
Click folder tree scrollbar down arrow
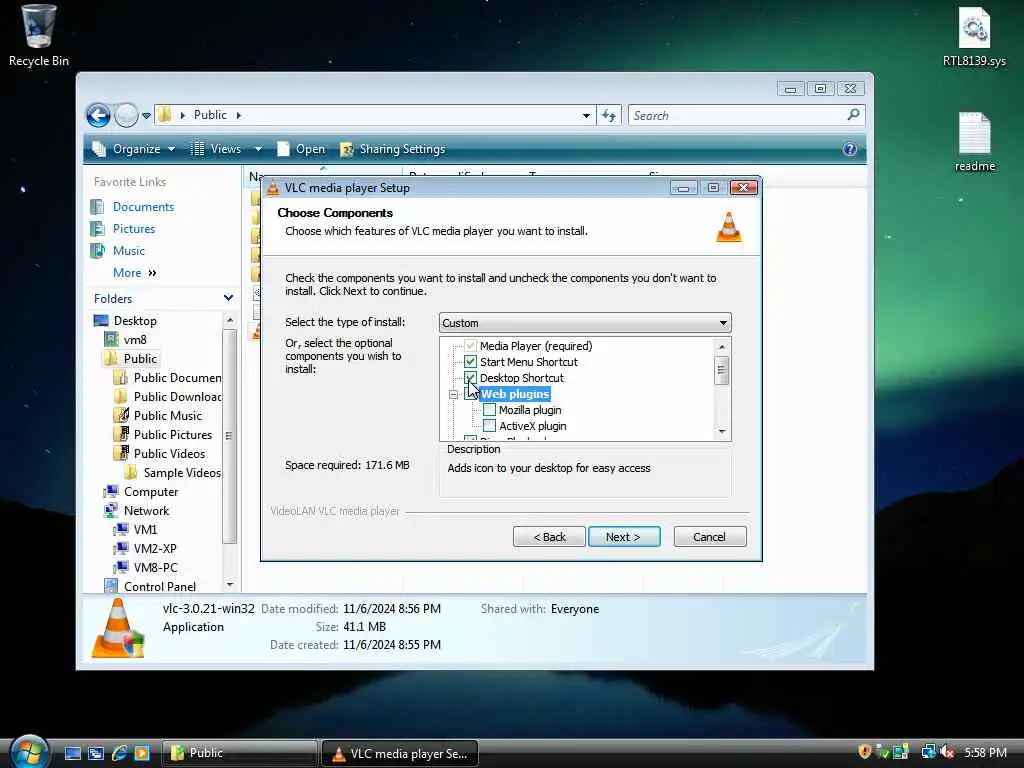229,584
